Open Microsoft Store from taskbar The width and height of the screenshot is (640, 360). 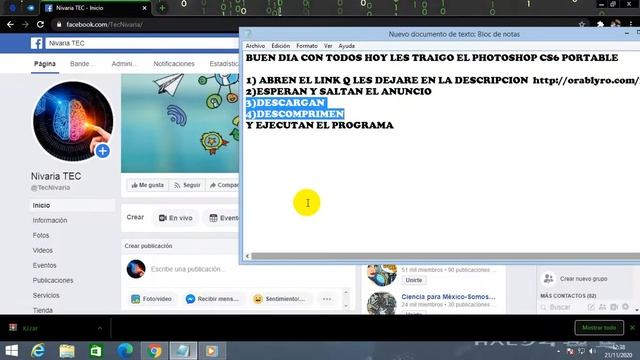96,351
